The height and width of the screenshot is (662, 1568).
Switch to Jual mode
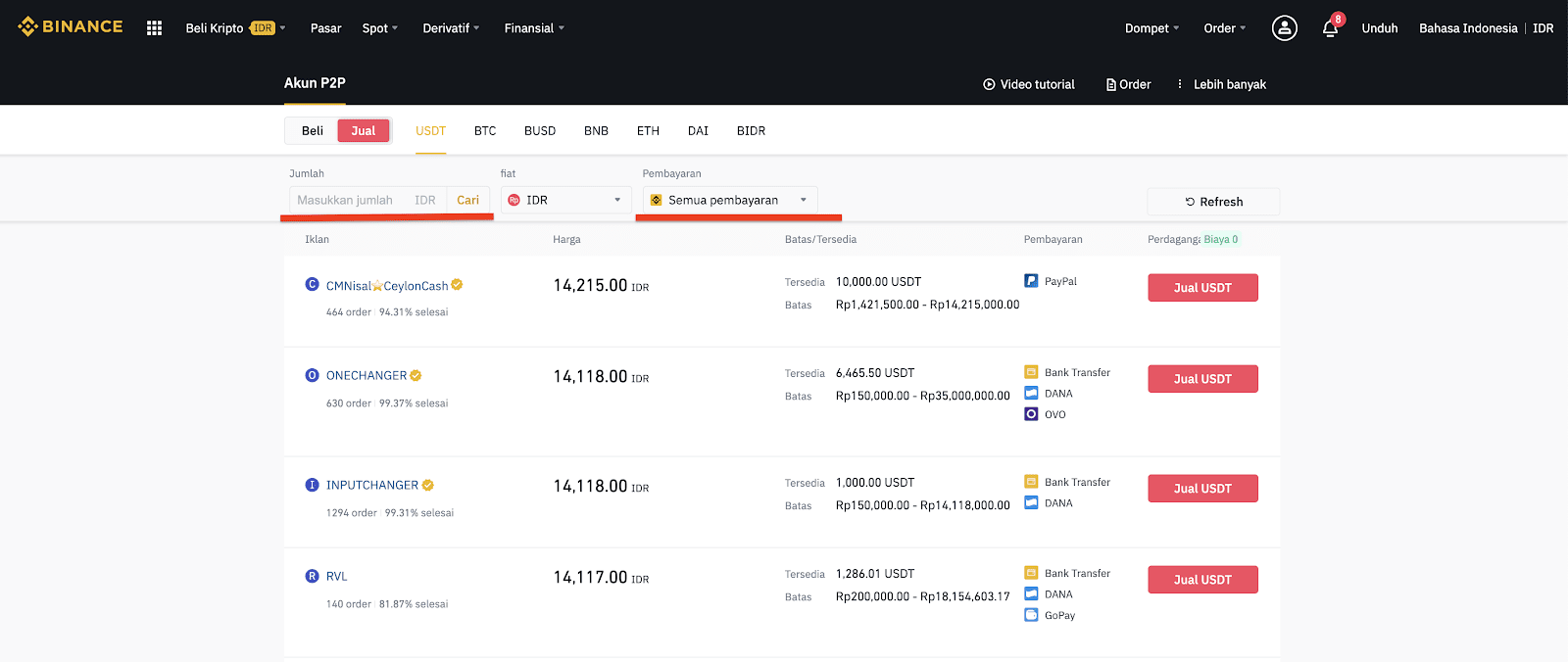[x=364, y=130]
